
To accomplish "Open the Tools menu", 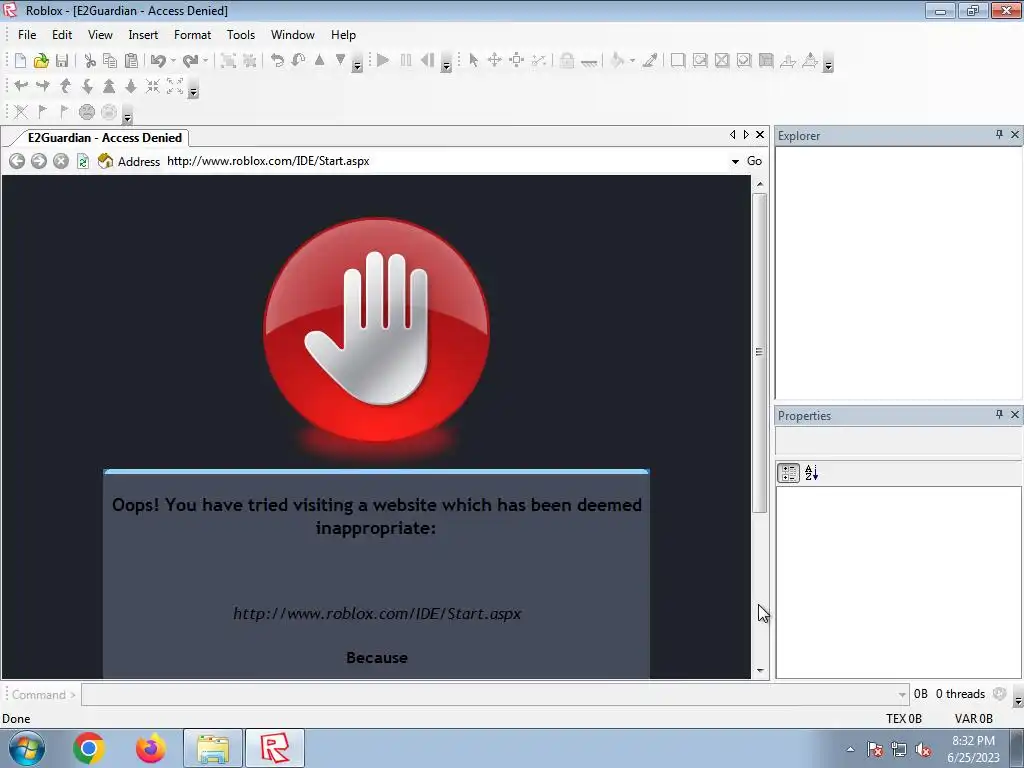I will 241,35.
